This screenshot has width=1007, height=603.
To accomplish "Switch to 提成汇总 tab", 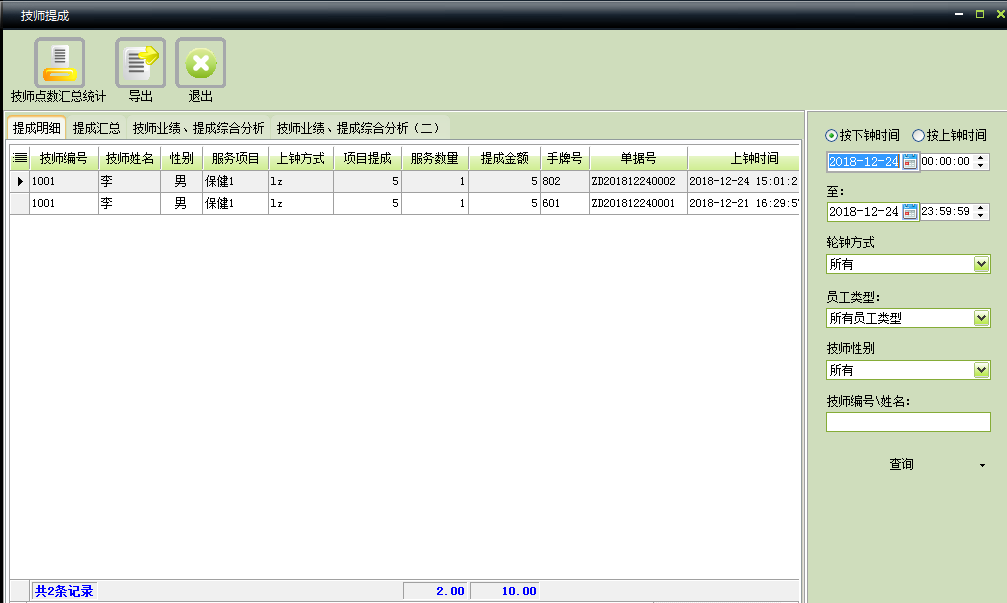I will 96,128.
